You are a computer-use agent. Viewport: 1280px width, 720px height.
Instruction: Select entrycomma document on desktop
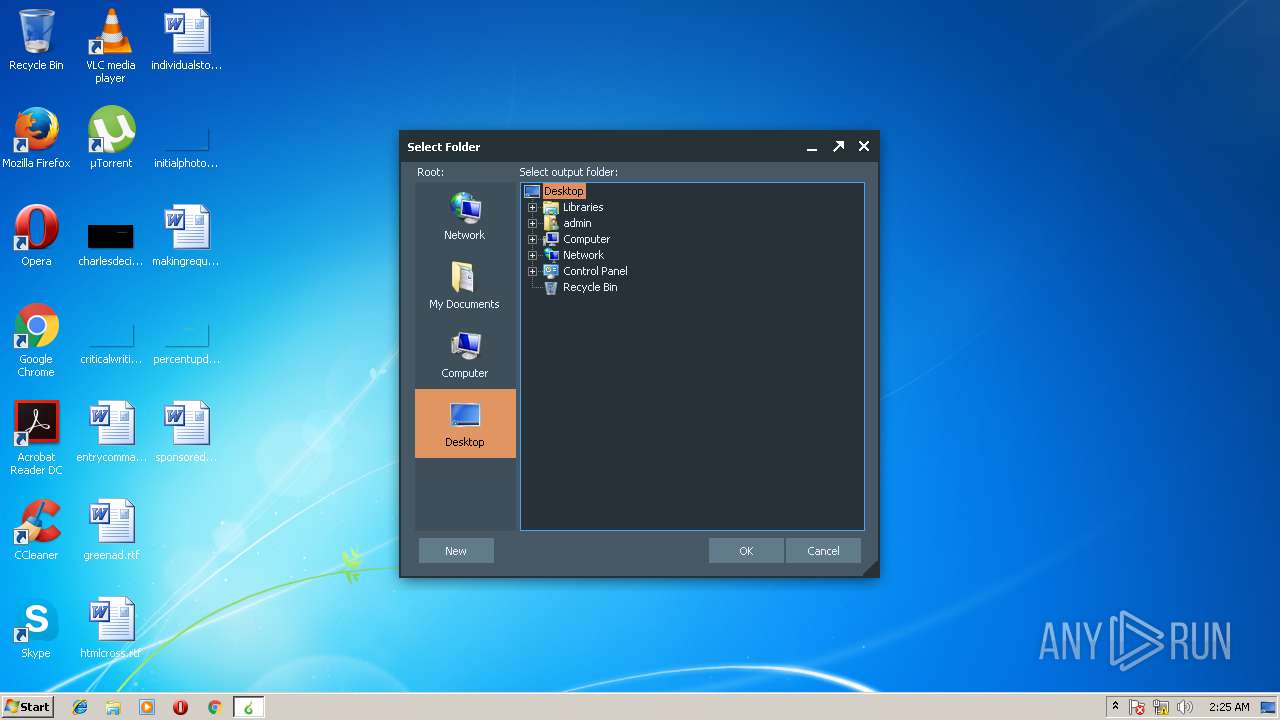coord(110,432)
